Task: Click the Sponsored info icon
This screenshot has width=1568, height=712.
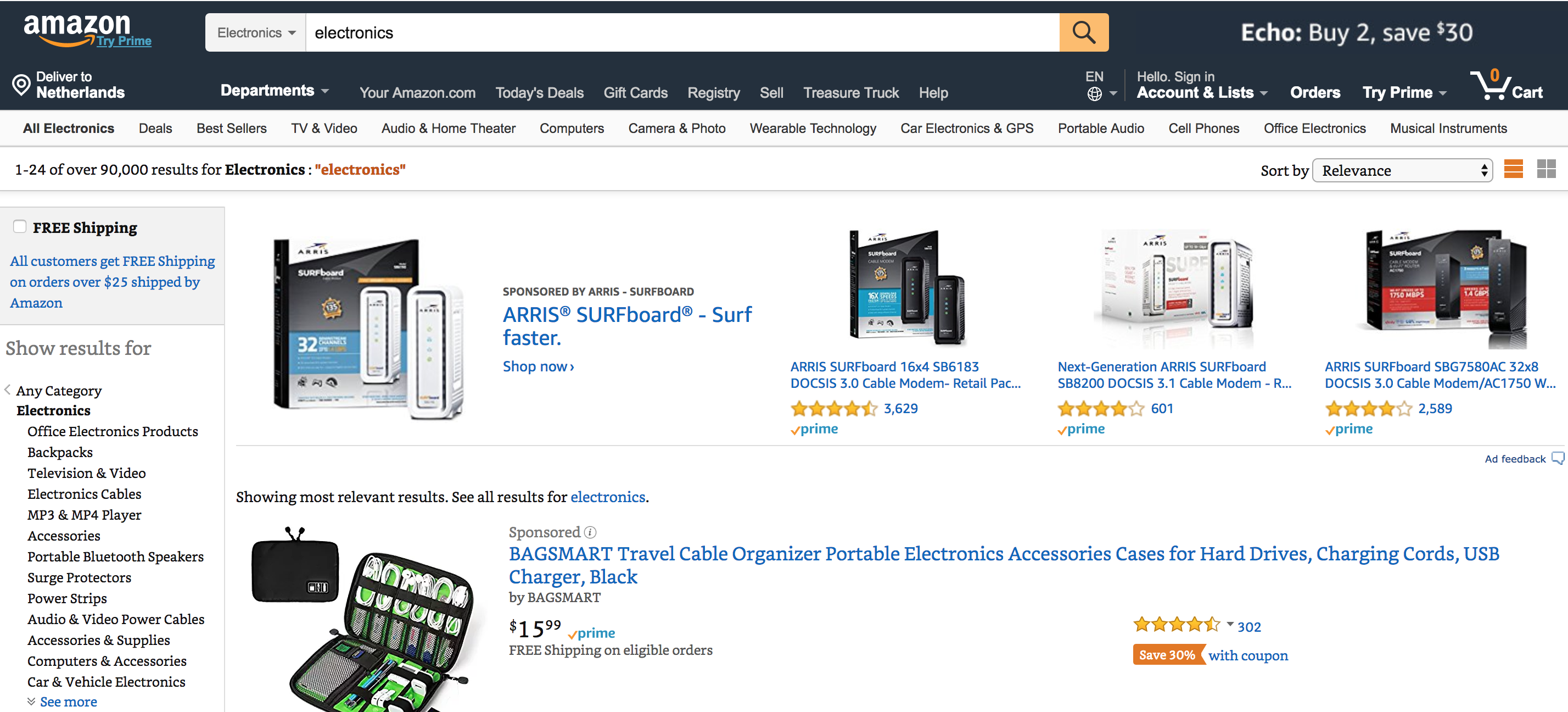Action: [x=590, y=532]
